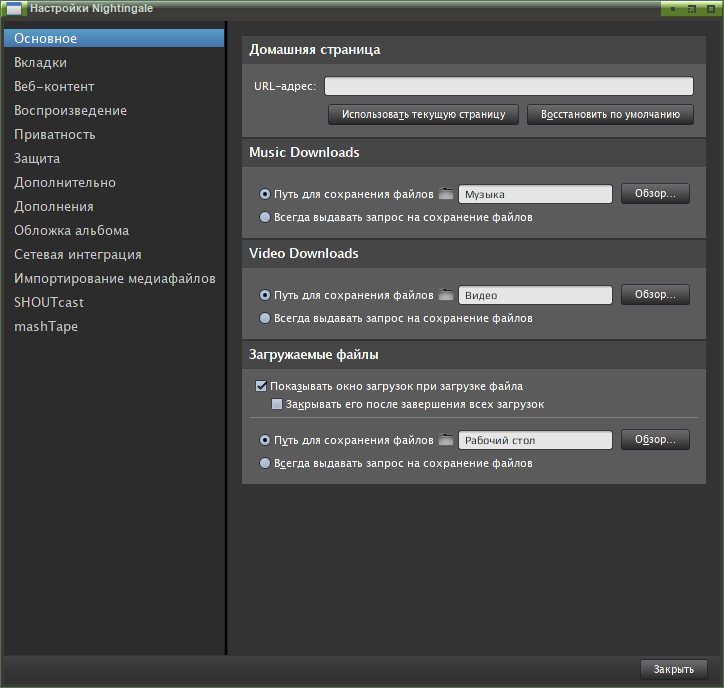Screen dimensions: 724x688
Task: Click folder icon beside Видео path
Action: [x=446, y=294]
